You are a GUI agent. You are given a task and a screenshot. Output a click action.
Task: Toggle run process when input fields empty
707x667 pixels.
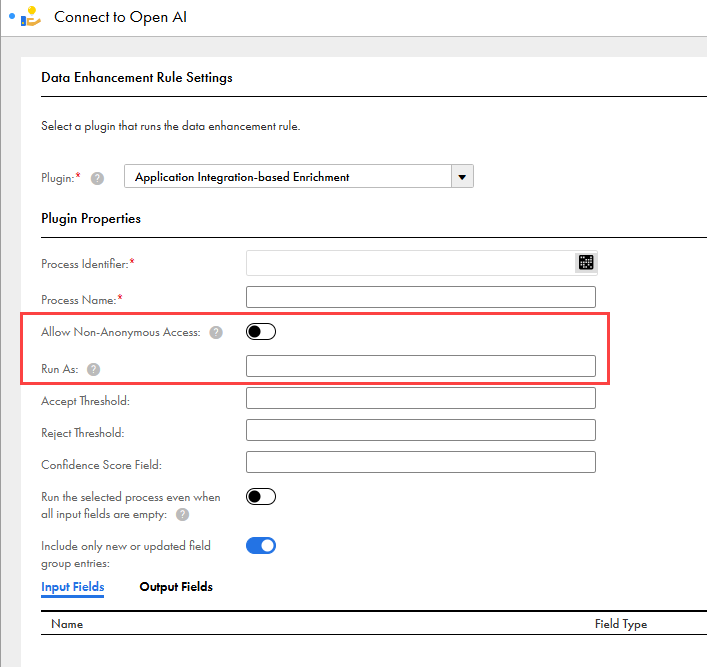[261, 497]
